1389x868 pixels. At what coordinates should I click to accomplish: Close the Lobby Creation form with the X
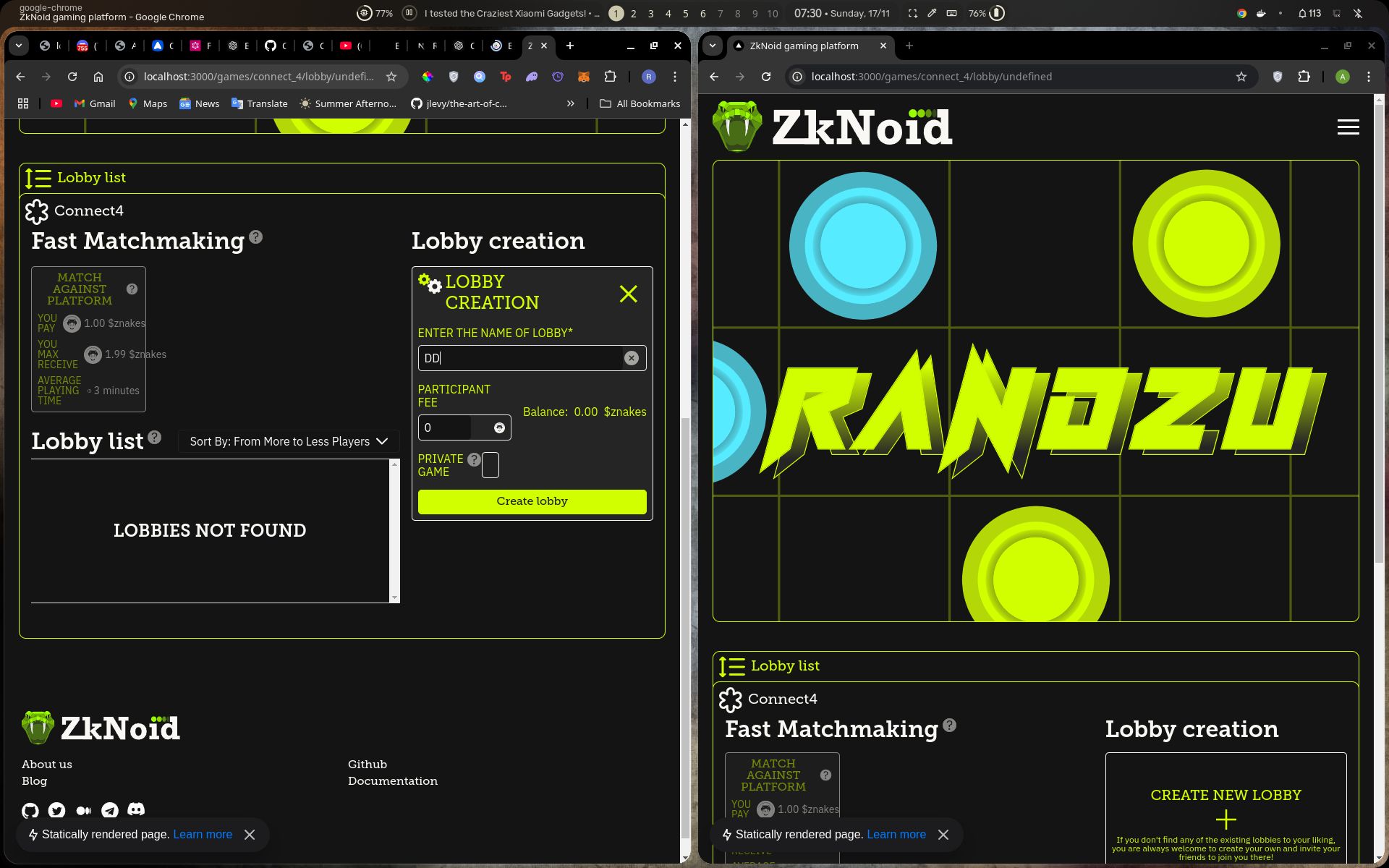tap(628, 294)
